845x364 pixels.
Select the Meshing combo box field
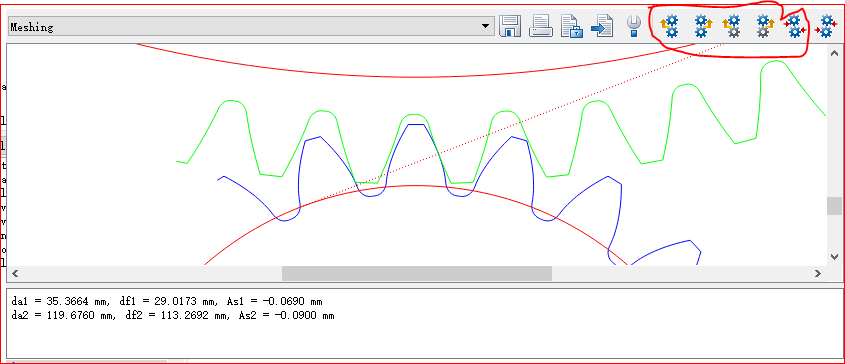tap(251, 26)
